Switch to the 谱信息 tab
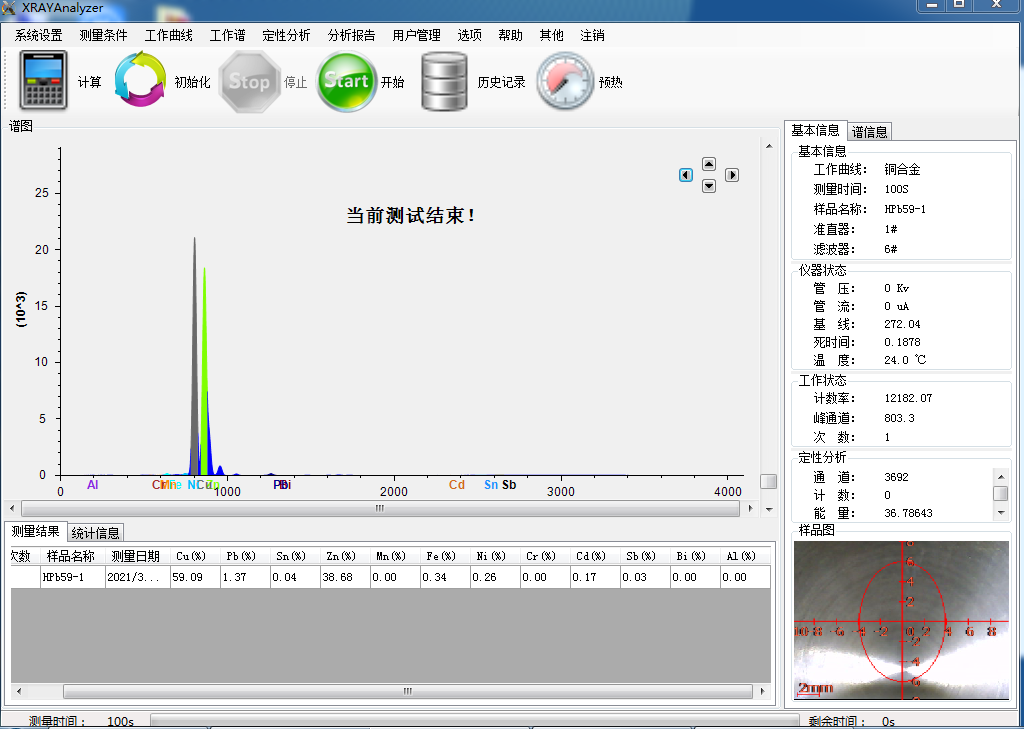The width and height of the screenshot is (1024, 729). [869, 132]
